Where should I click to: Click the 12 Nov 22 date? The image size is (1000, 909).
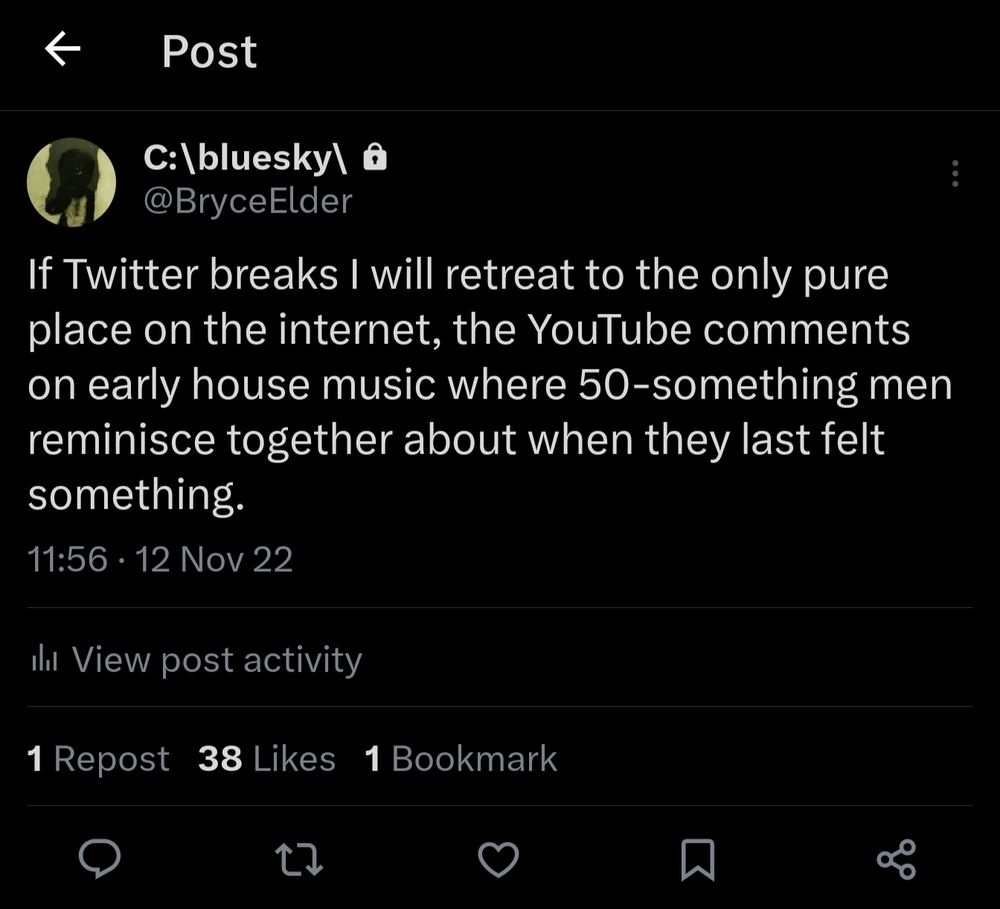(213, 559)
